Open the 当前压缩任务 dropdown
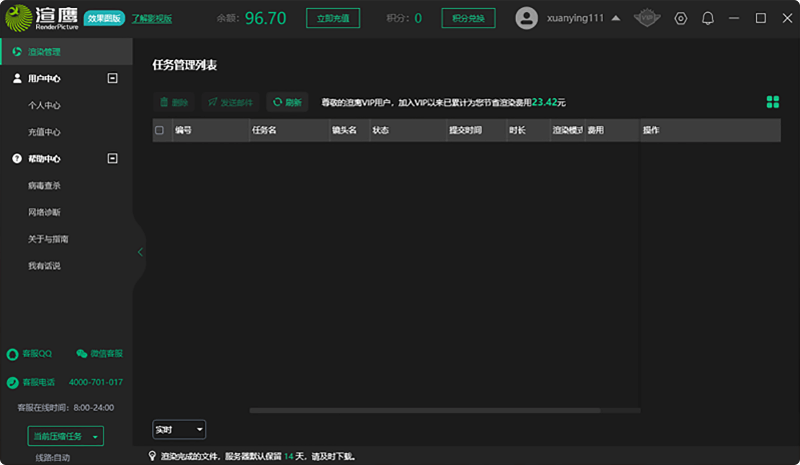800x465 pixels. pyautogui.click(x=66, y=436)
